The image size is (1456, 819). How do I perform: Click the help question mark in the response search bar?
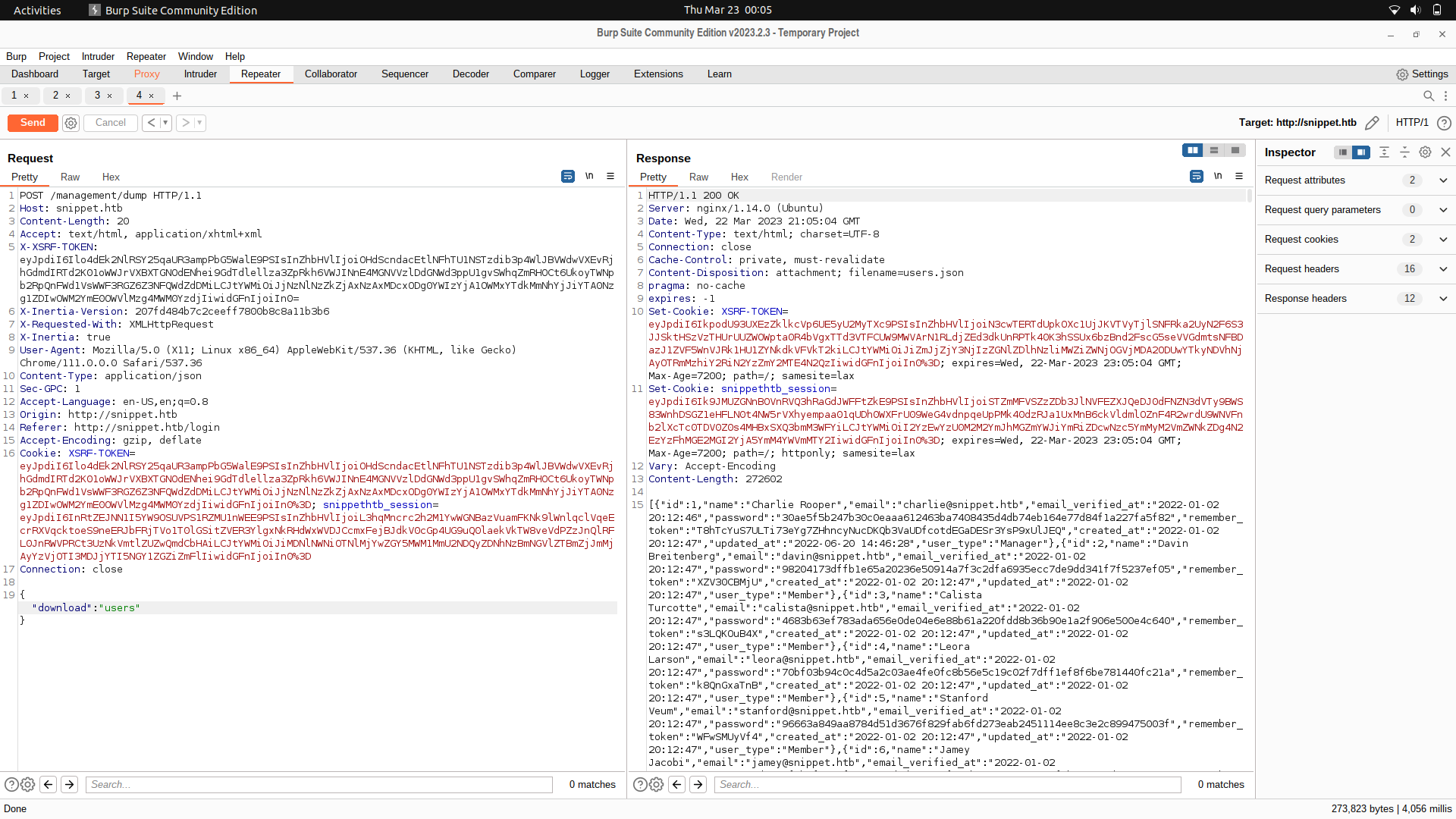coord(639,784)
